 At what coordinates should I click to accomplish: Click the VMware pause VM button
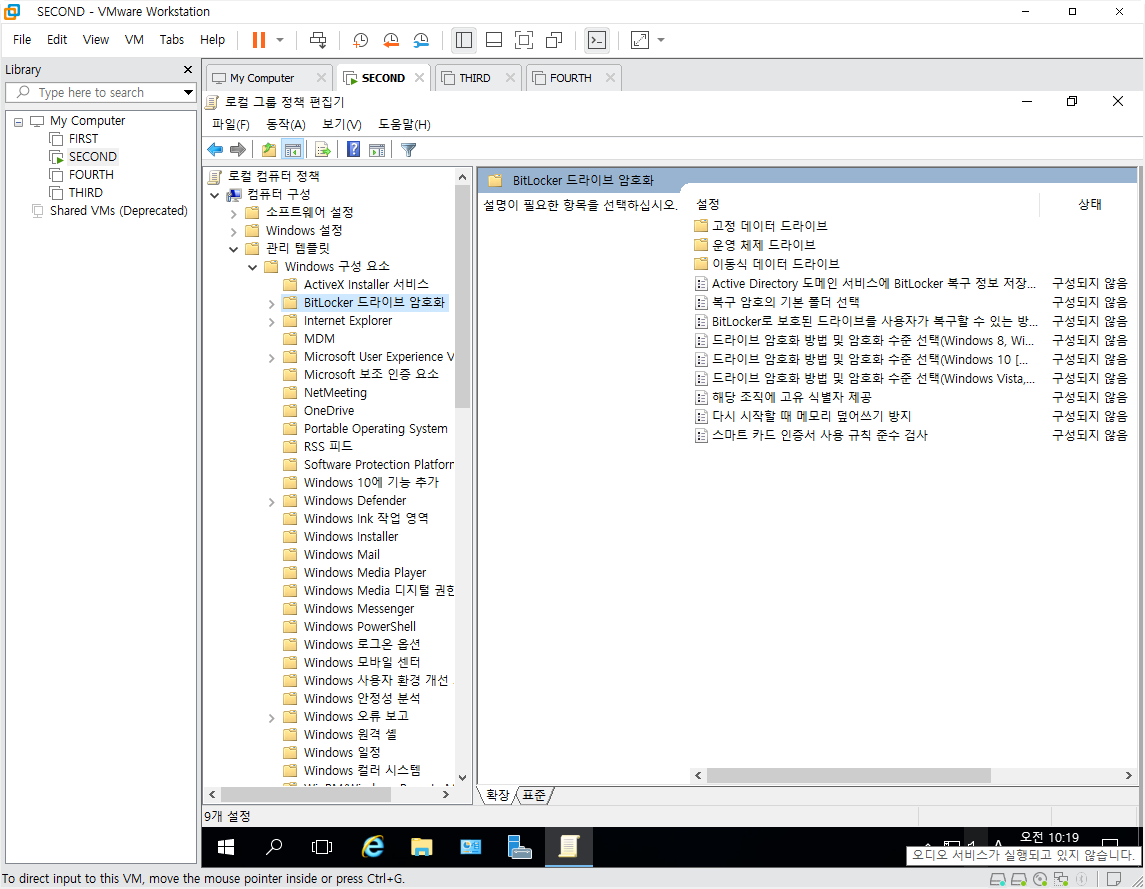(259, 40)
